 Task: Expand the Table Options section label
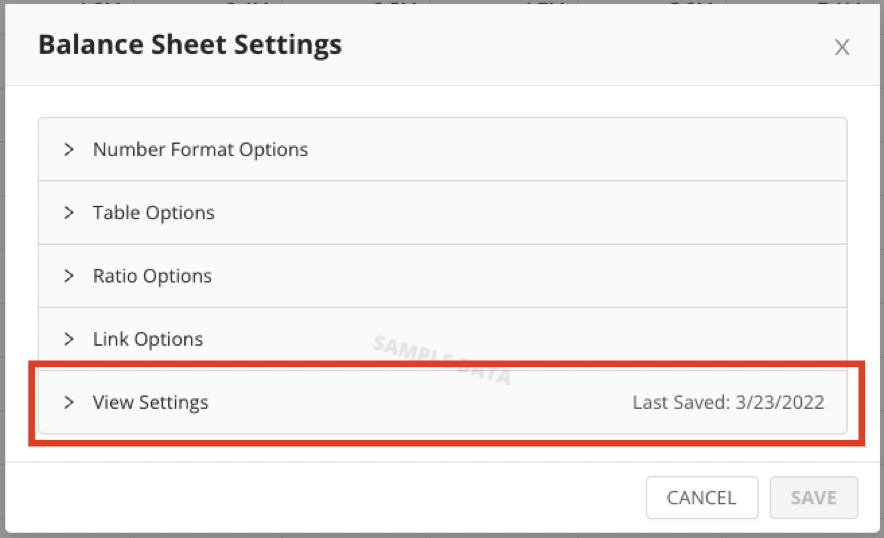[153, 213]
